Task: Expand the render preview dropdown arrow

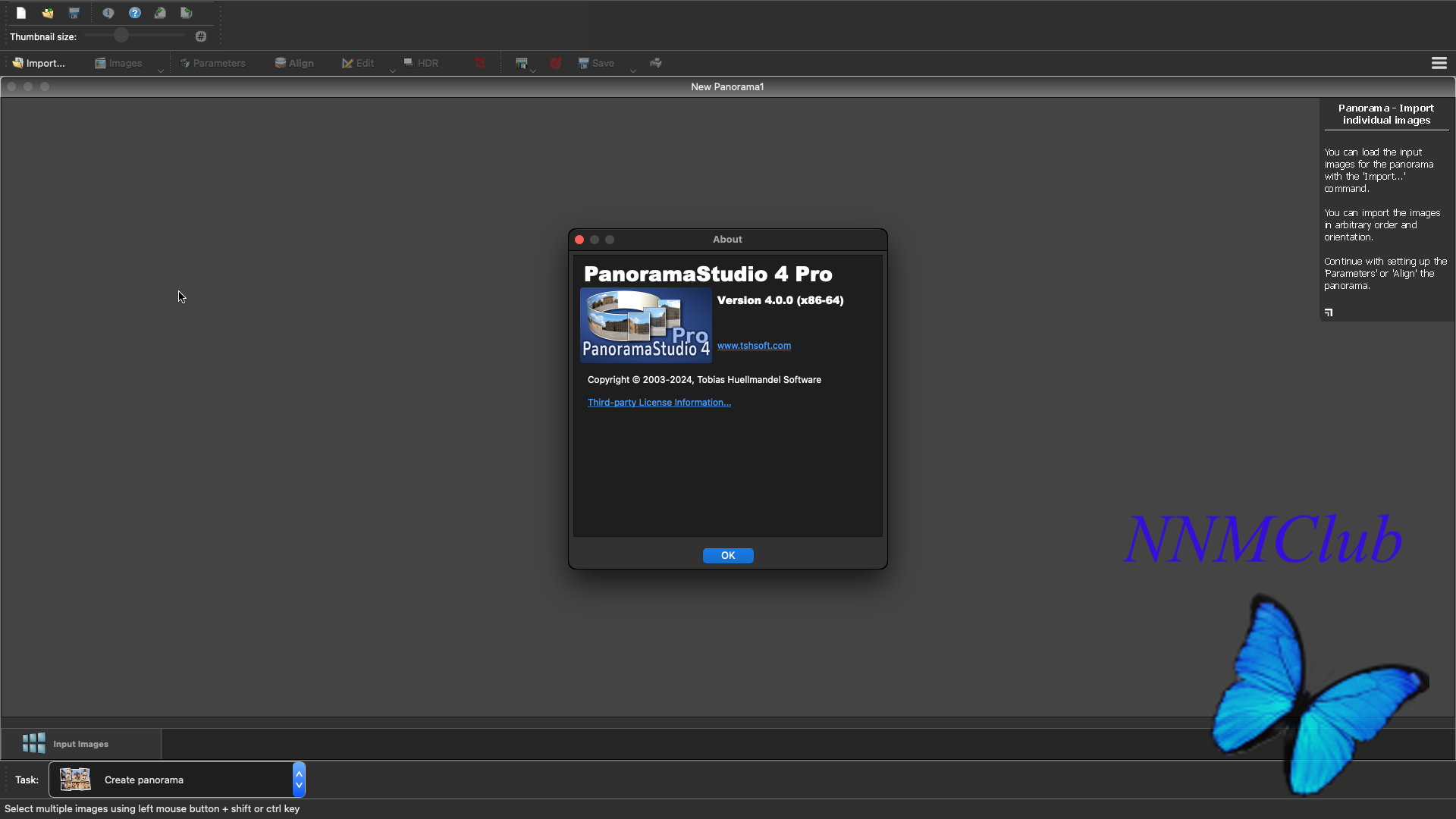Action: tap(533, 71)
